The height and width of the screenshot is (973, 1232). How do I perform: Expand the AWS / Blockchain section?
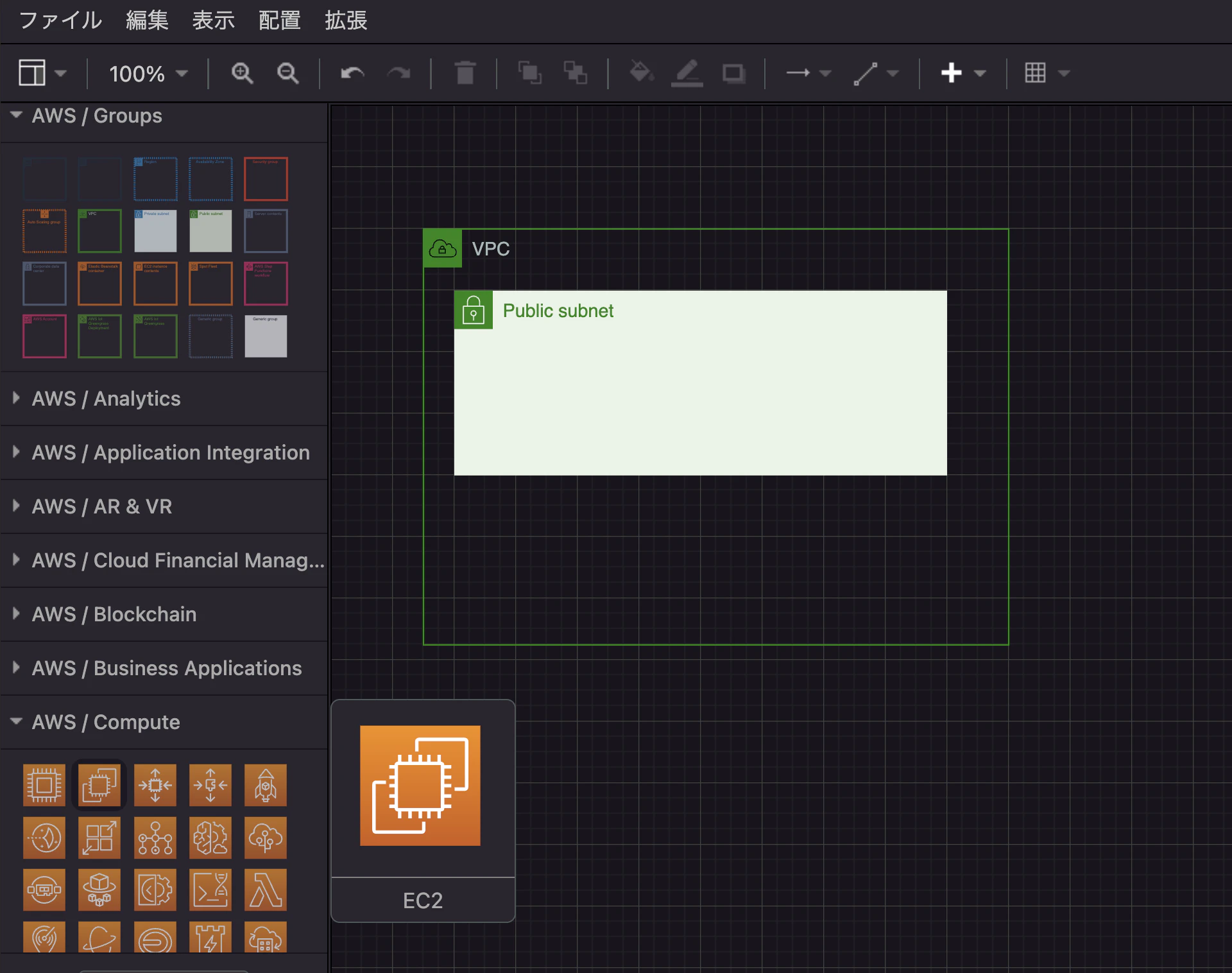(164, 614)
